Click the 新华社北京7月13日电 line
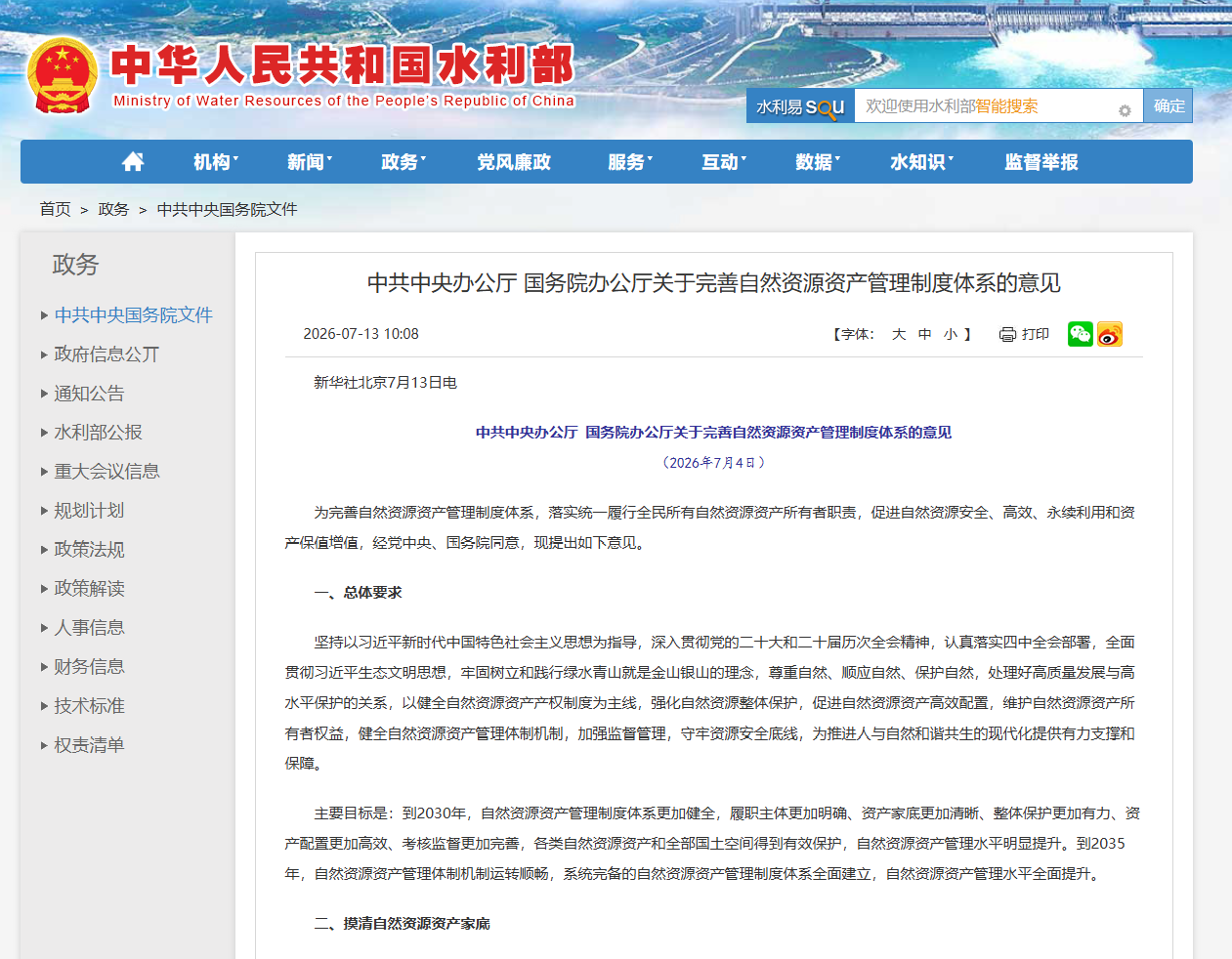The width and height of the screenshot is (1232, 959). (385, 382)
